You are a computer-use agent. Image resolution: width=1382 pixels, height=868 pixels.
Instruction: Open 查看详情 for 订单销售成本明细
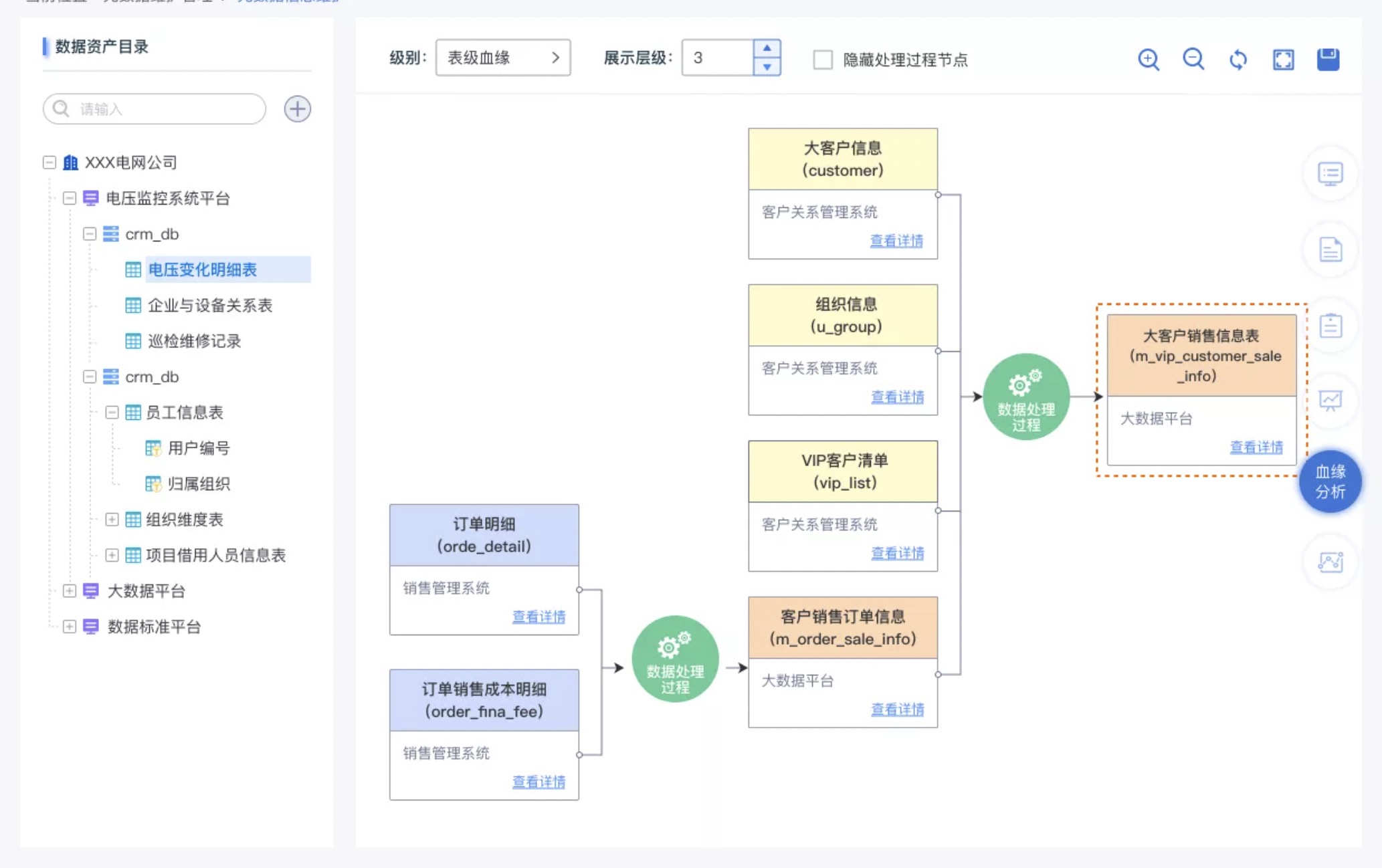538,782
